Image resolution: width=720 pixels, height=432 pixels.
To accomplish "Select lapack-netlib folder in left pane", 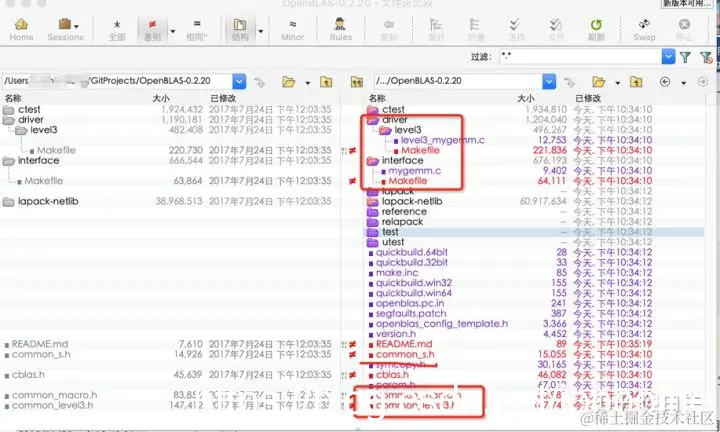I will click(48, 202).
